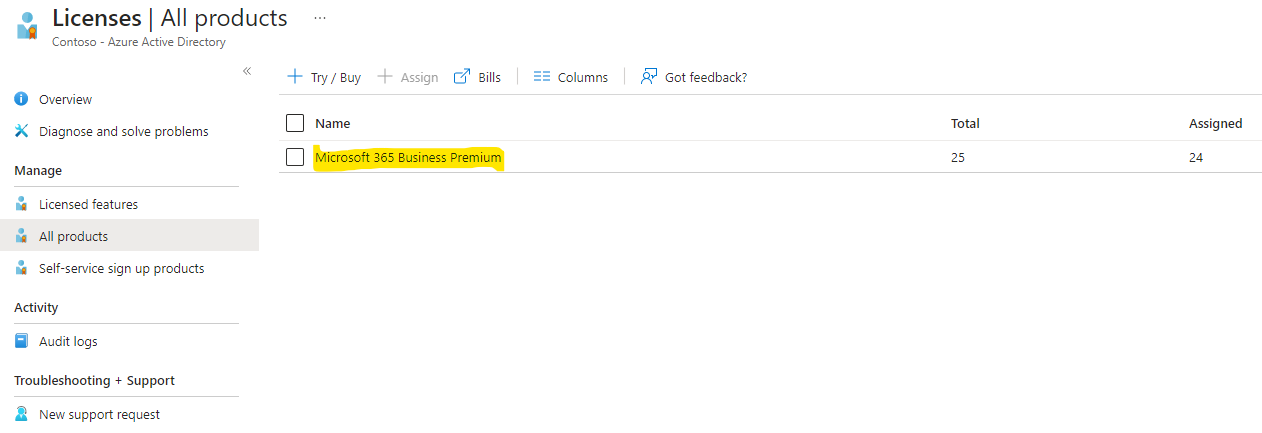1262x433 pixels.
Task: Click the Audit logs icon
Action: 21,341
